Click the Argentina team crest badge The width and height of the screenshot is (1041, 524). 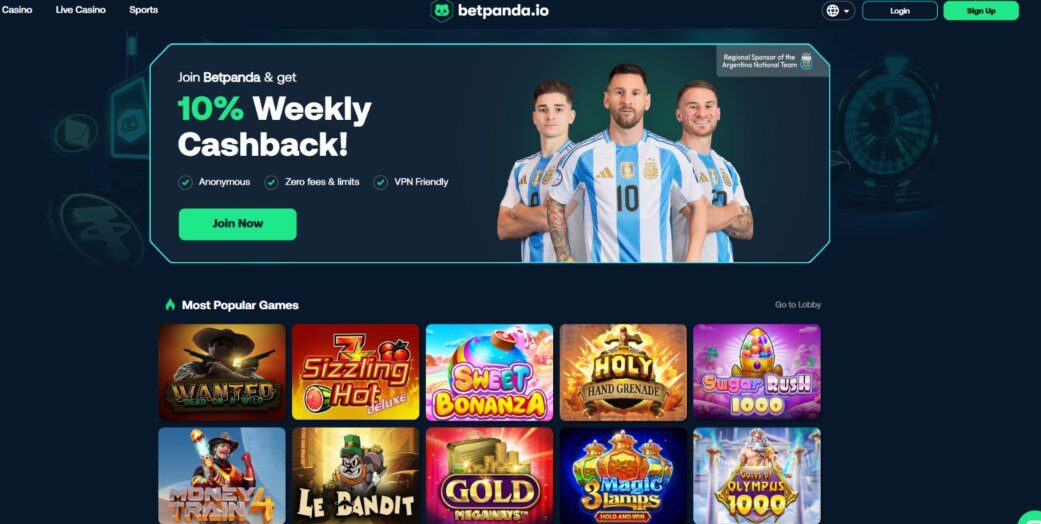tap(807, 62)
